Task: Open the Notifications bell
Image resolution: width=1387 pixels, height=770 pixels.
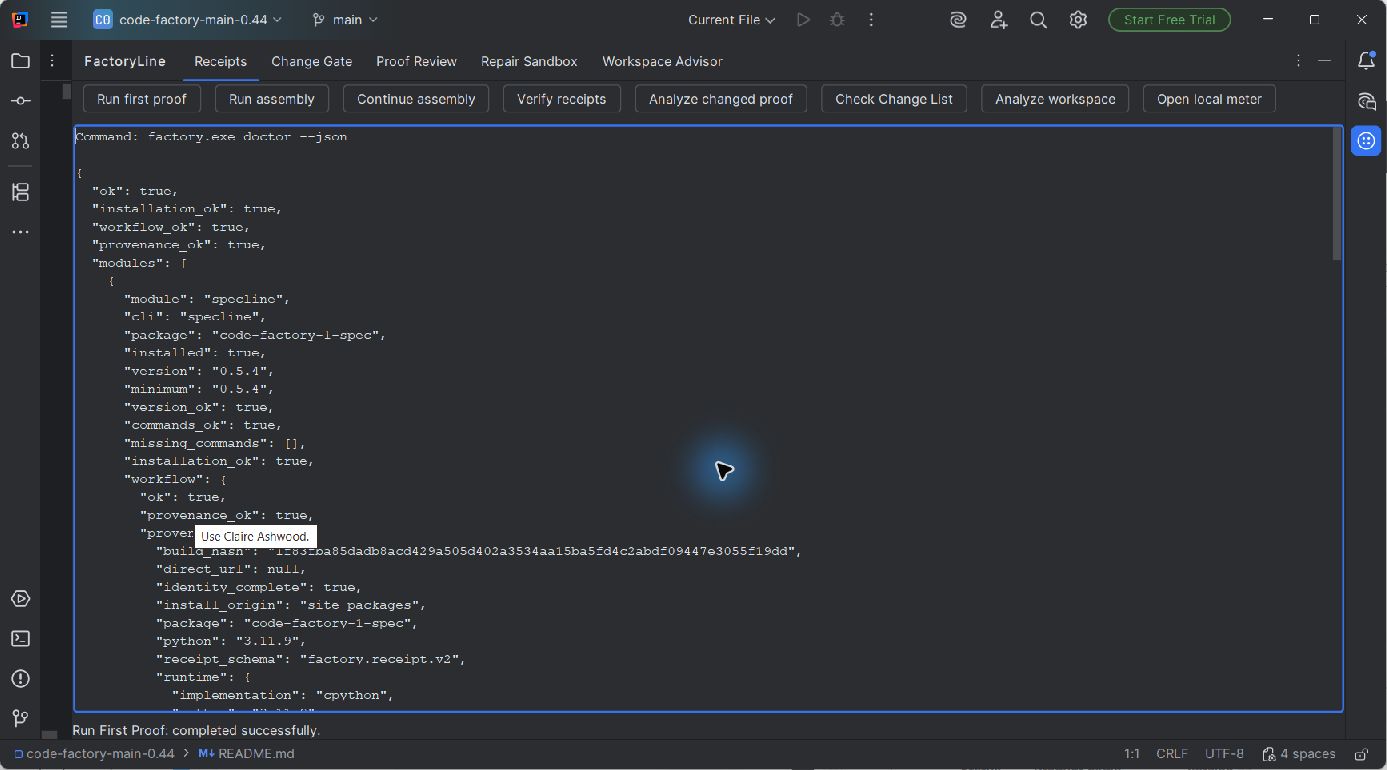Action: (1367, 61)
